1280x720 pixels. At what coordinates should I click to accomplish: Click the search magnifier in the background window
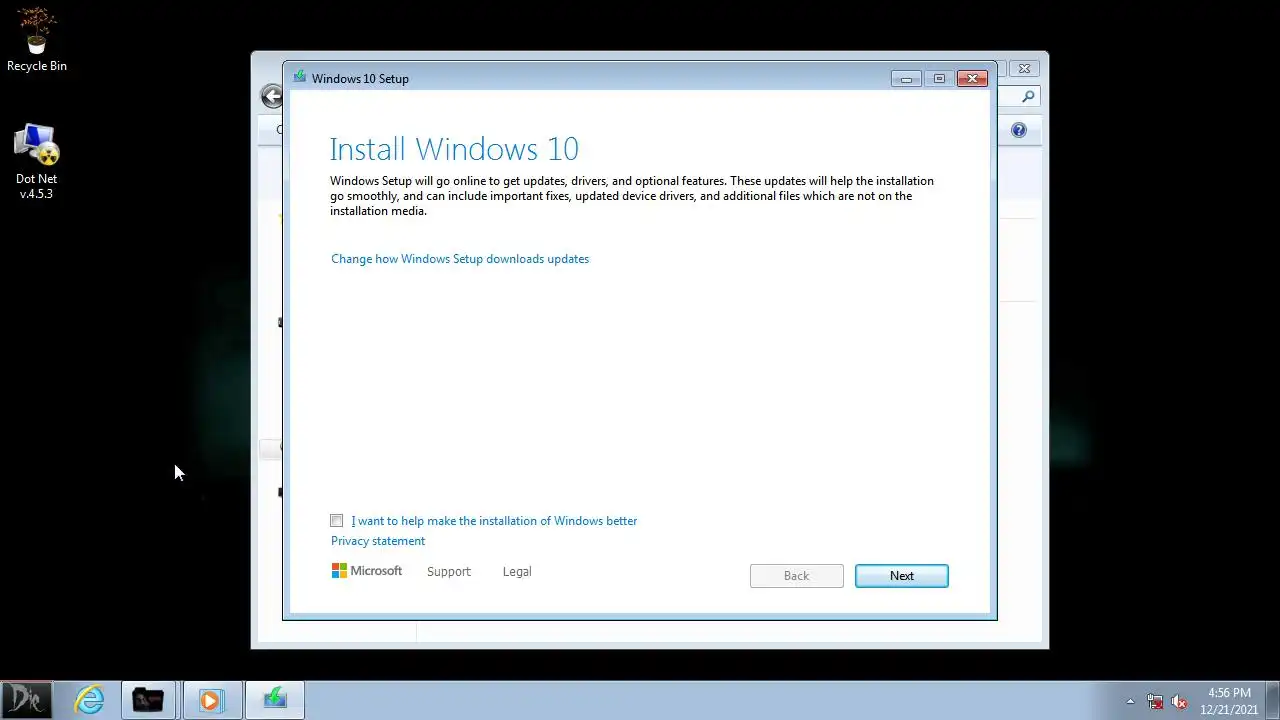click(x=1028, y=96)
